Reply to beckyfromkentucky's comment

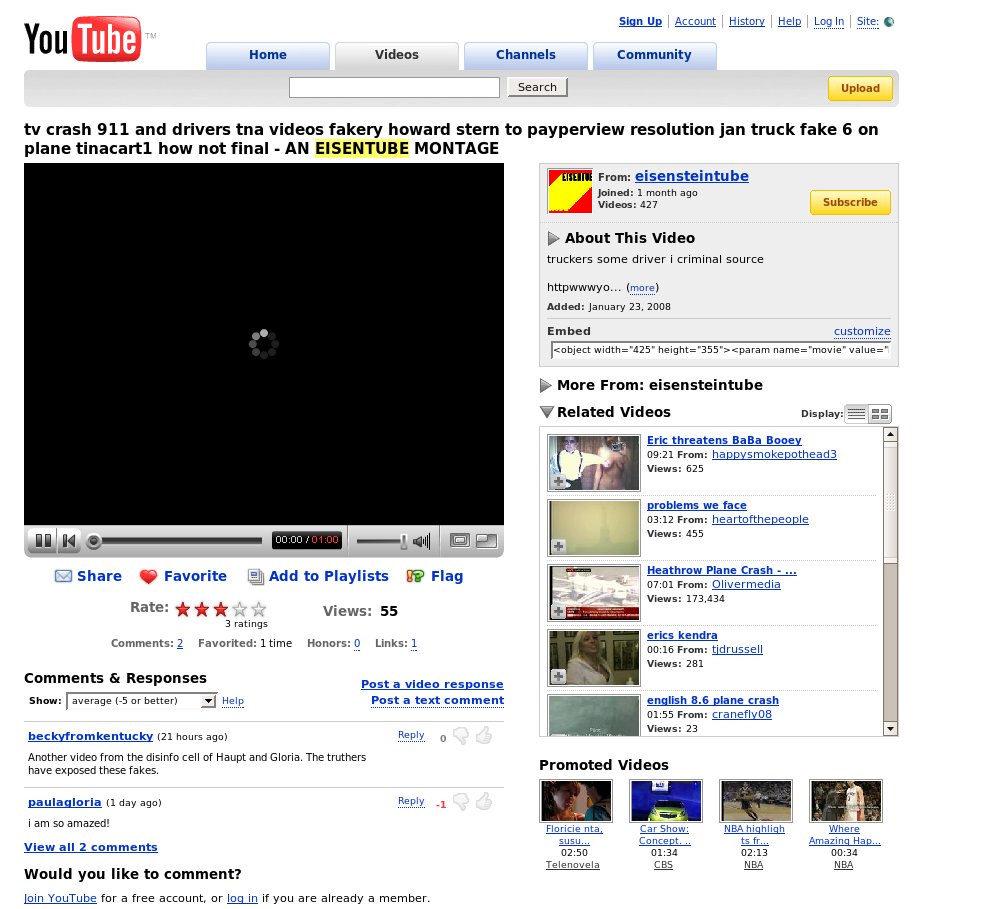[x=411, y=735]
